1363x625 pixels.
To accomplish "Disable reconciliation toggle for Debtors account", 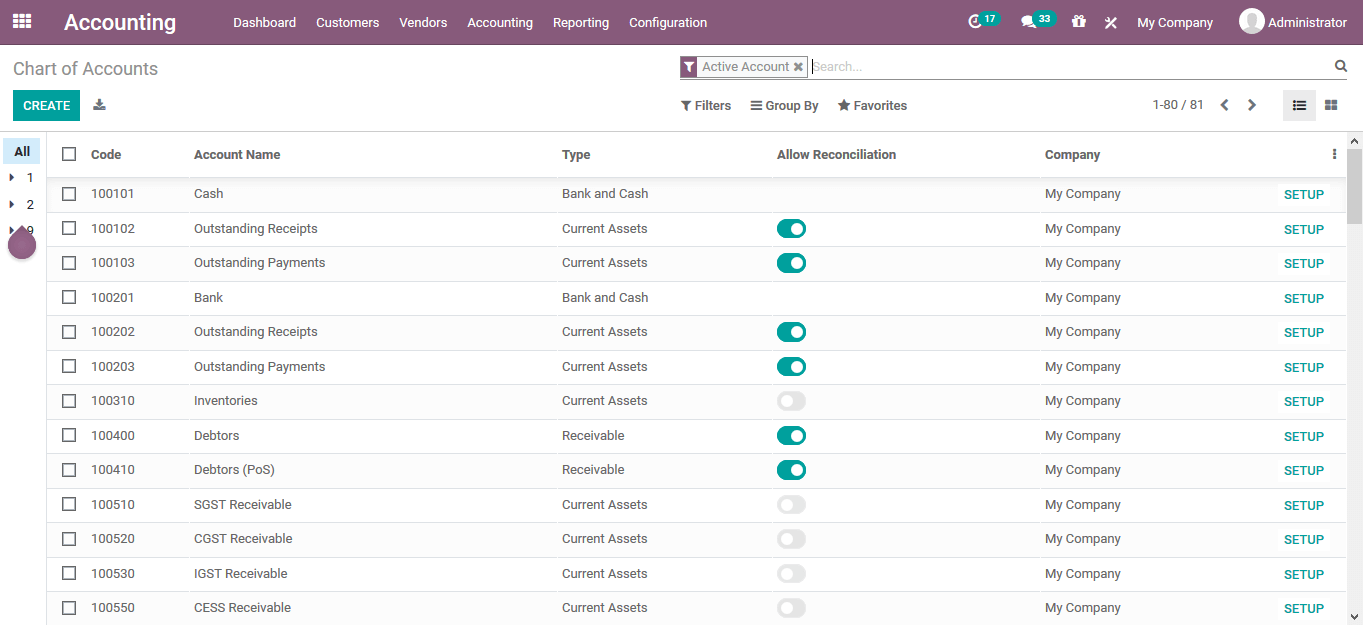I will [x=791, y=435].
